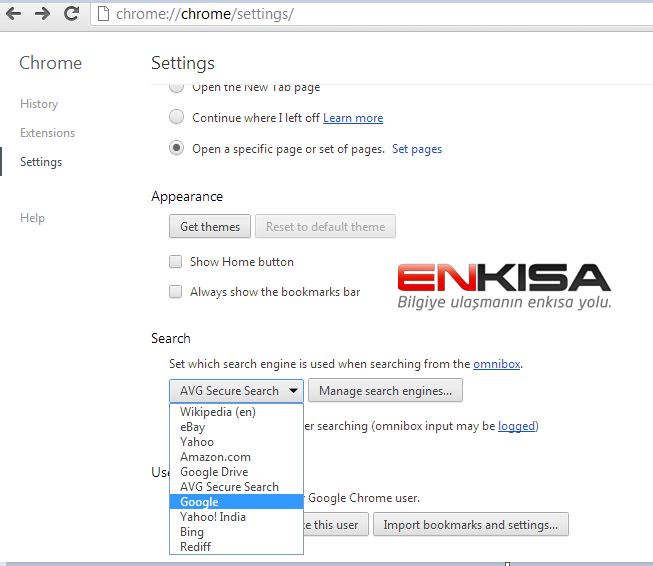Choose Yahoo! India from the list
This screenshot has height=566, width=653.
tap(236, 517)
